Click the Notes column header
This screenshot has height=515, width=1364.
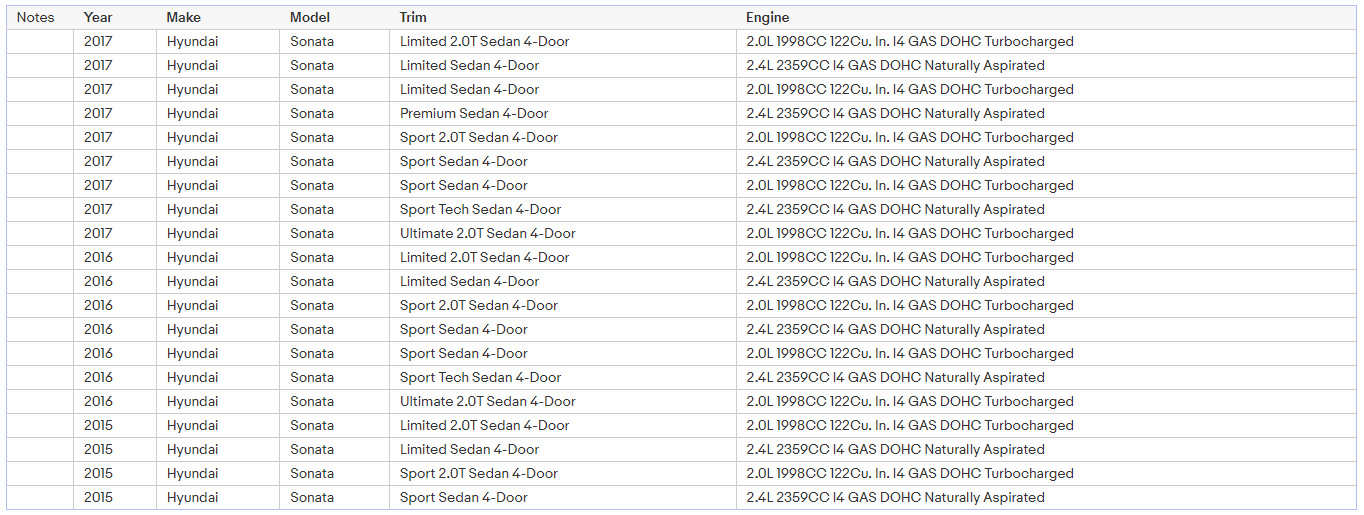pos(36,17)
